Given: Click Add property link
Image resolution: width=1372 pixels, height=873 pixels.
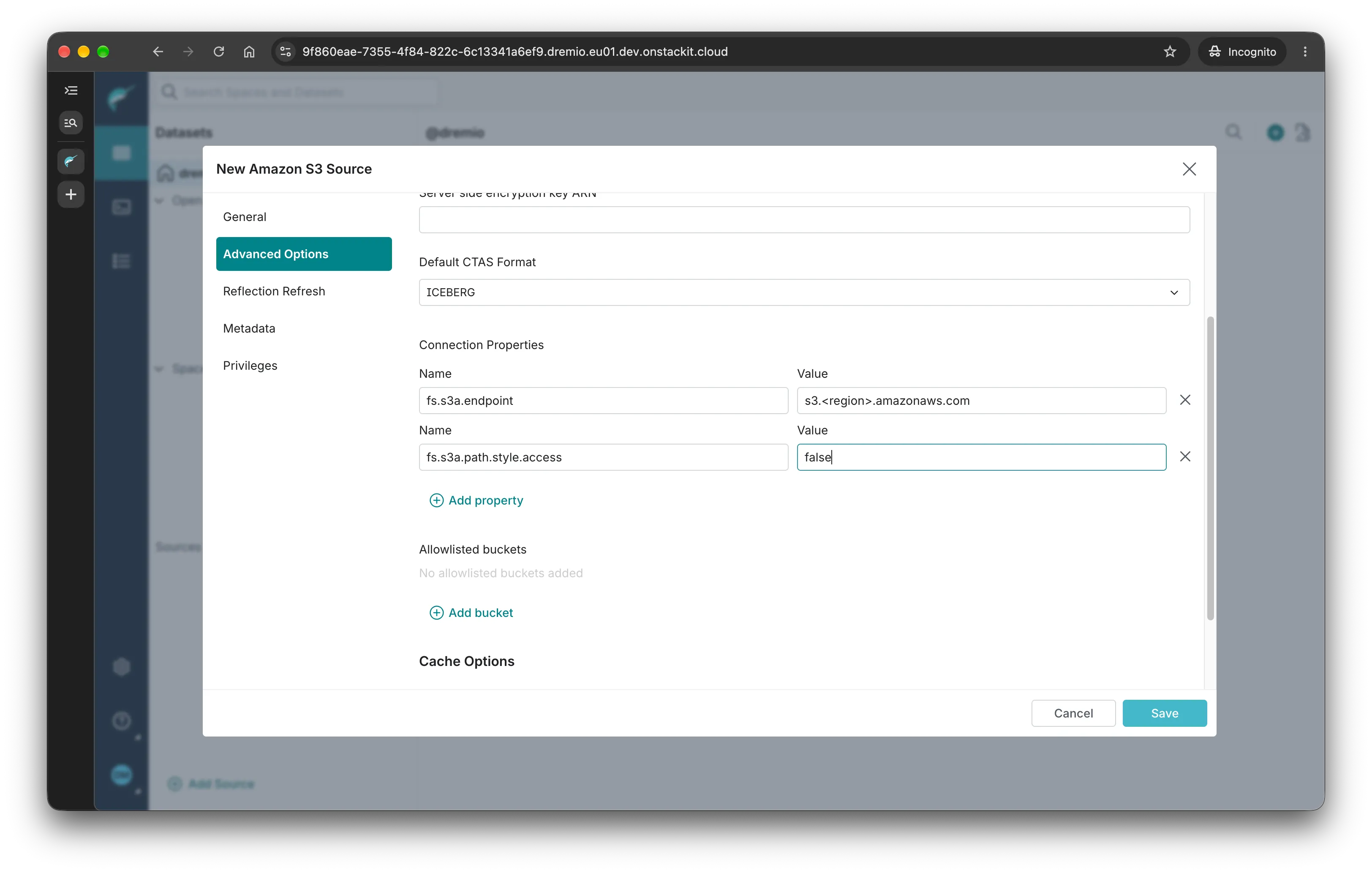Looking at the screenshot, I should pyautogui.click(x=476, y=500).
